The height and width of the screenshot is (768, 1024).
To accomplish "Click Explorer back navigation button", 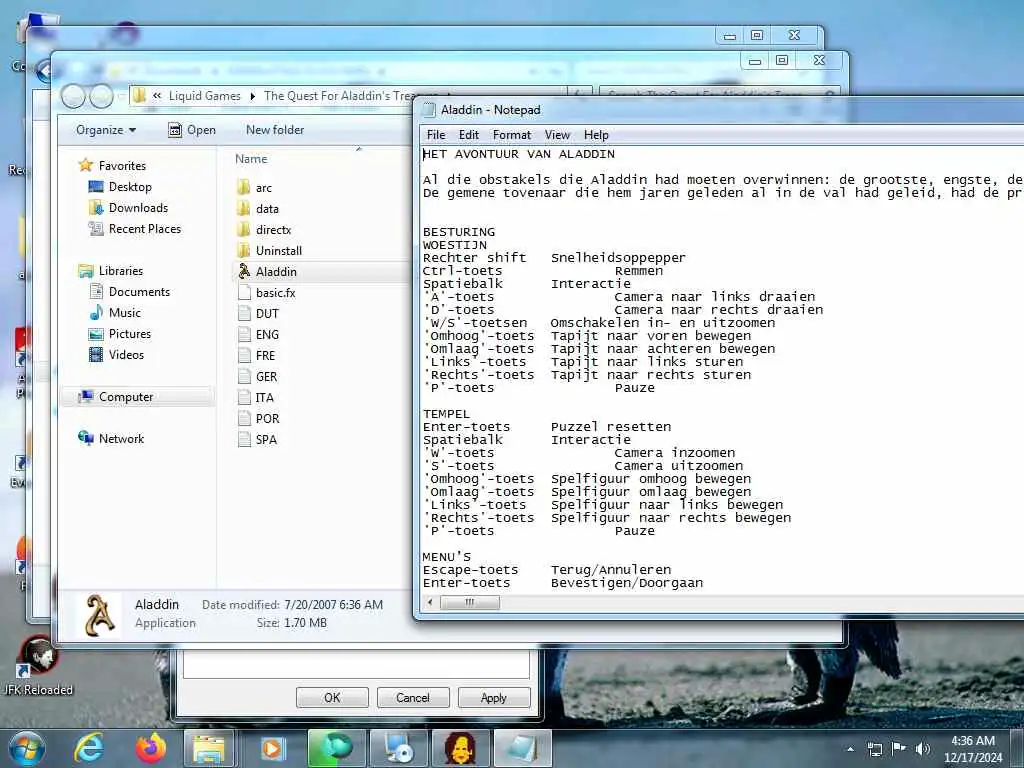I will tap(73, 97).
